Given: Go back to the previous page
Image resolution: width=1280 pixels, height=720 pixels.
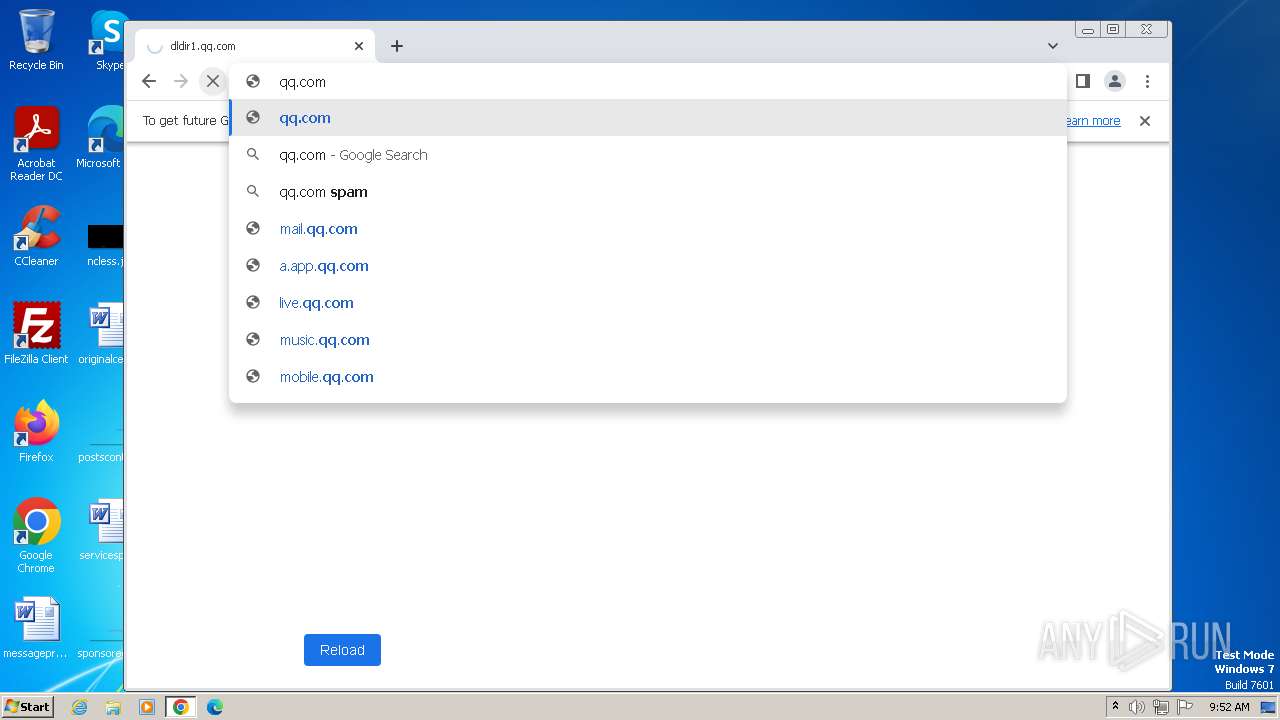Looking at the screenshot, I should pyautogui.click(x=149, y=81).
